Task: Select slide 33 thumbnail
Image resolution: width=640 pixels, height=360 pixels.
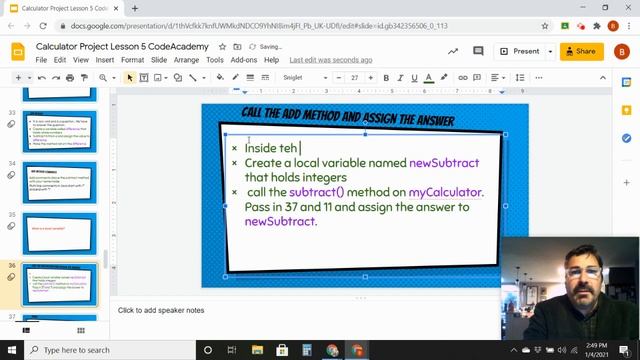Action: (x=60, y=131)
